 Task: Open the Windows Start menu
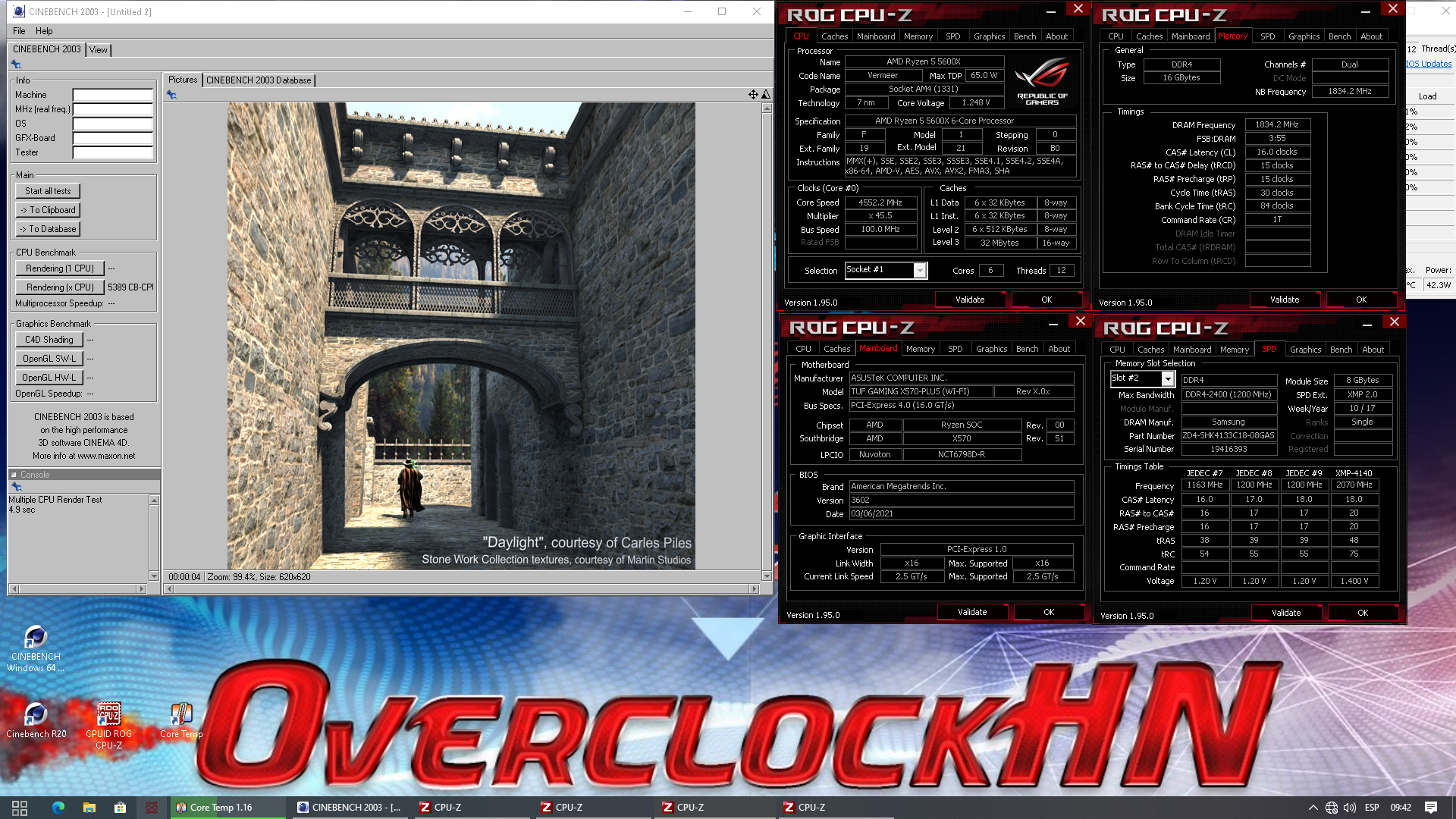pyautogui.click(x=20, y=808)
